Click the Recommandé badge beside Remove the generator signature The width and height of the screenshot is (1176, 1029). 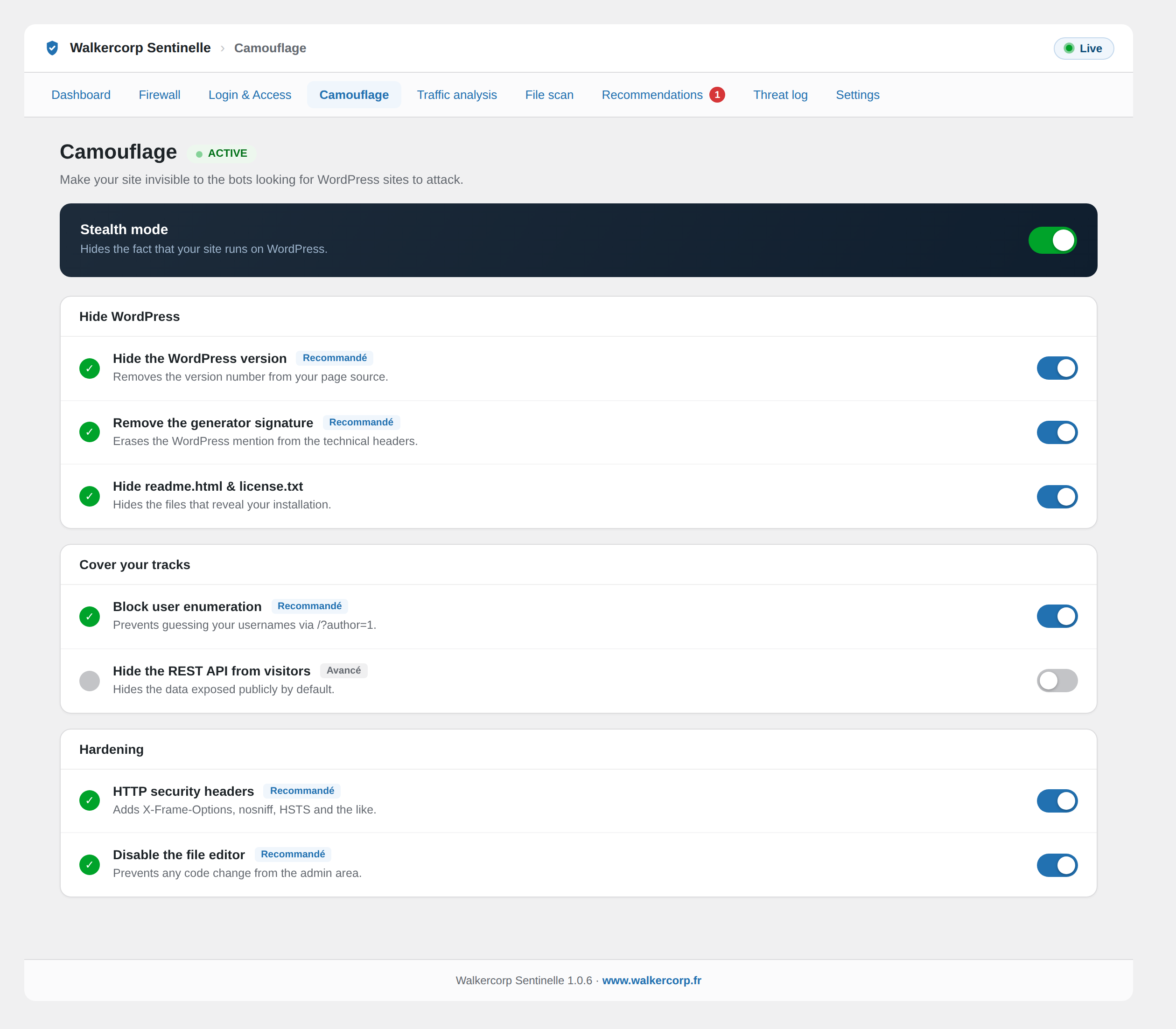click(361, 422)
